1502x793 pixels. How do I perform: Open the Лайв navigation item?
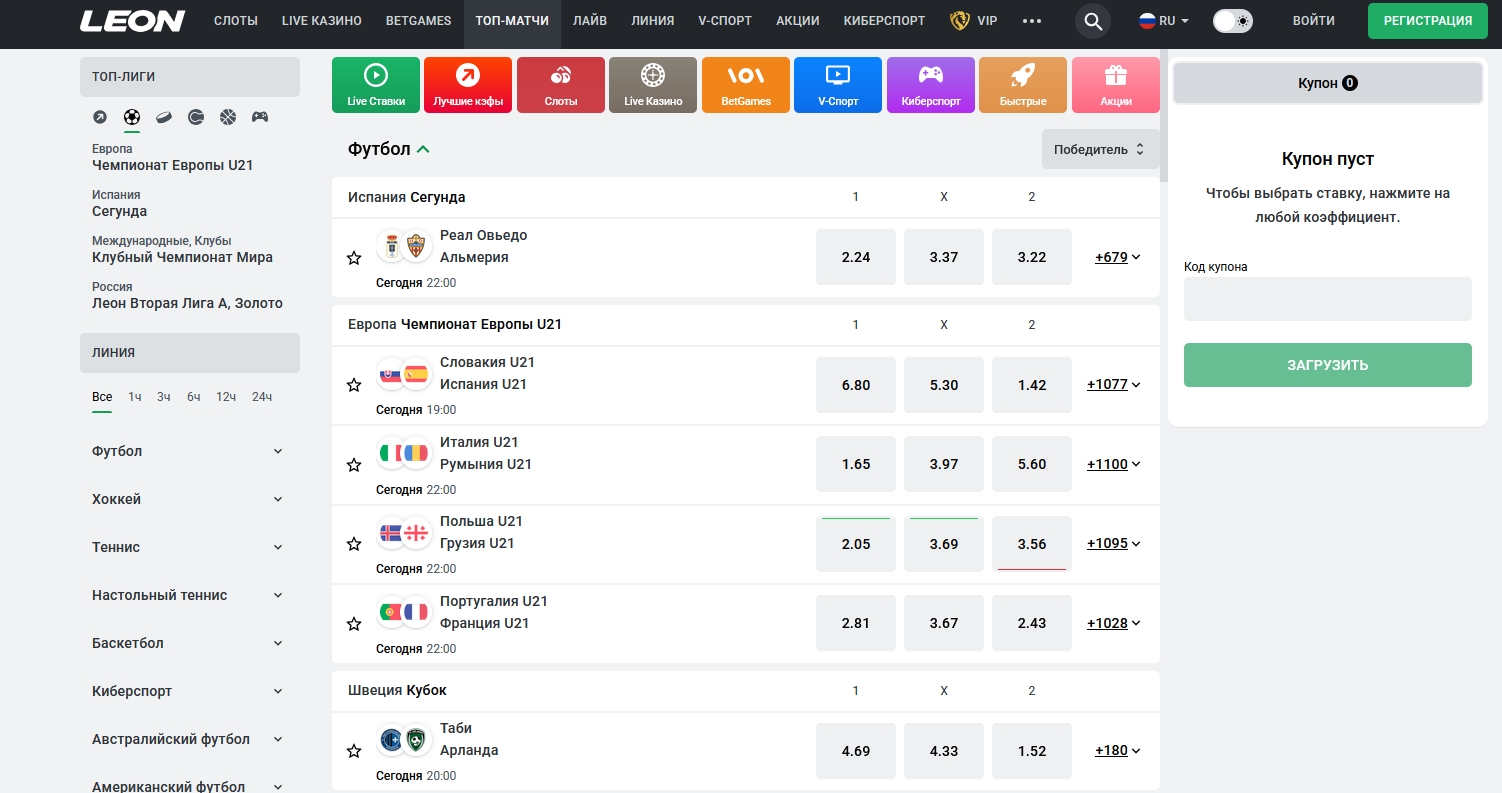pos(590,21)
